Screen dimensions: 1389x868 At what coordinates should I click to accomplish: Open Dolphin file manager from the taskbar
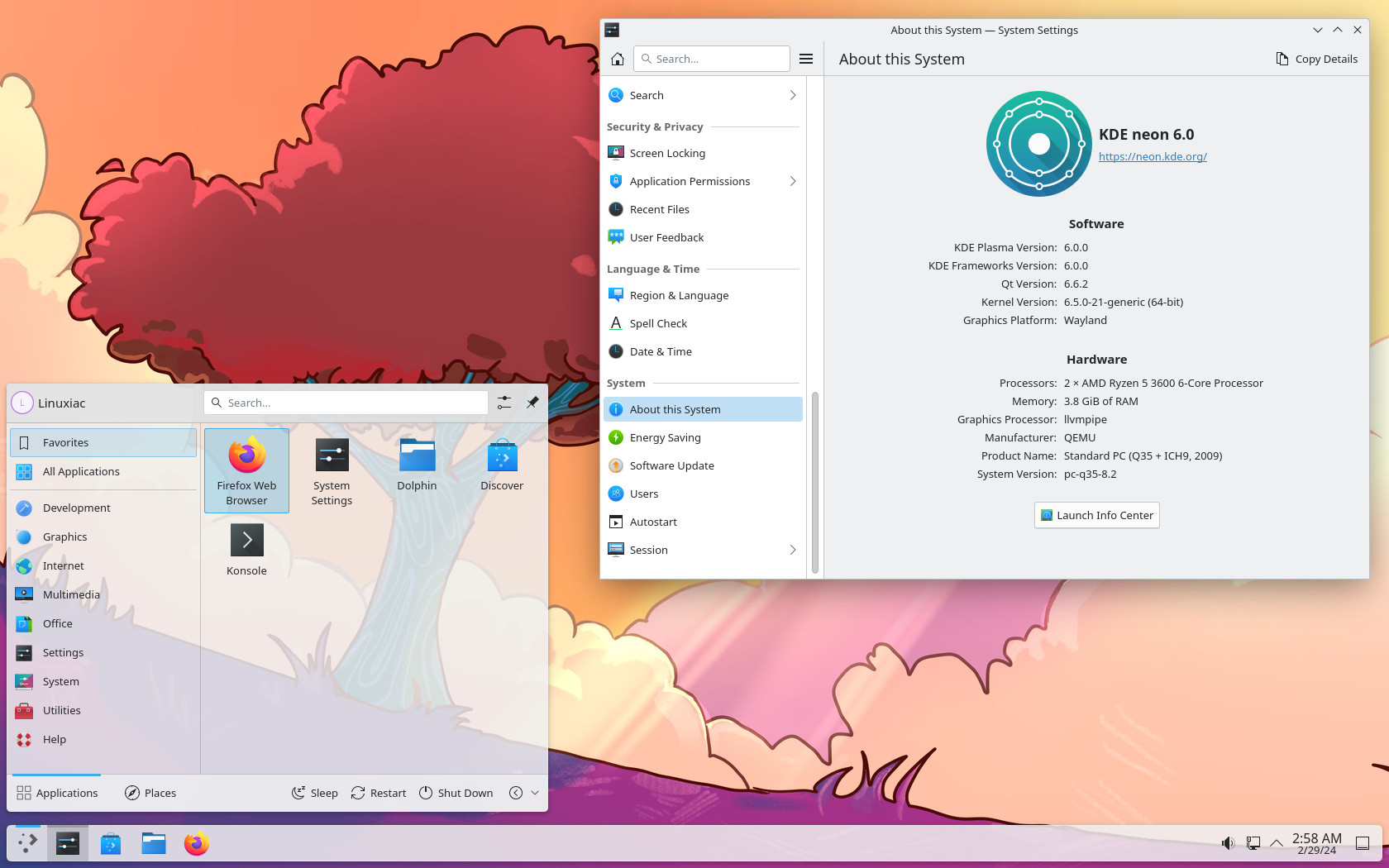click(x=154, y=843)
